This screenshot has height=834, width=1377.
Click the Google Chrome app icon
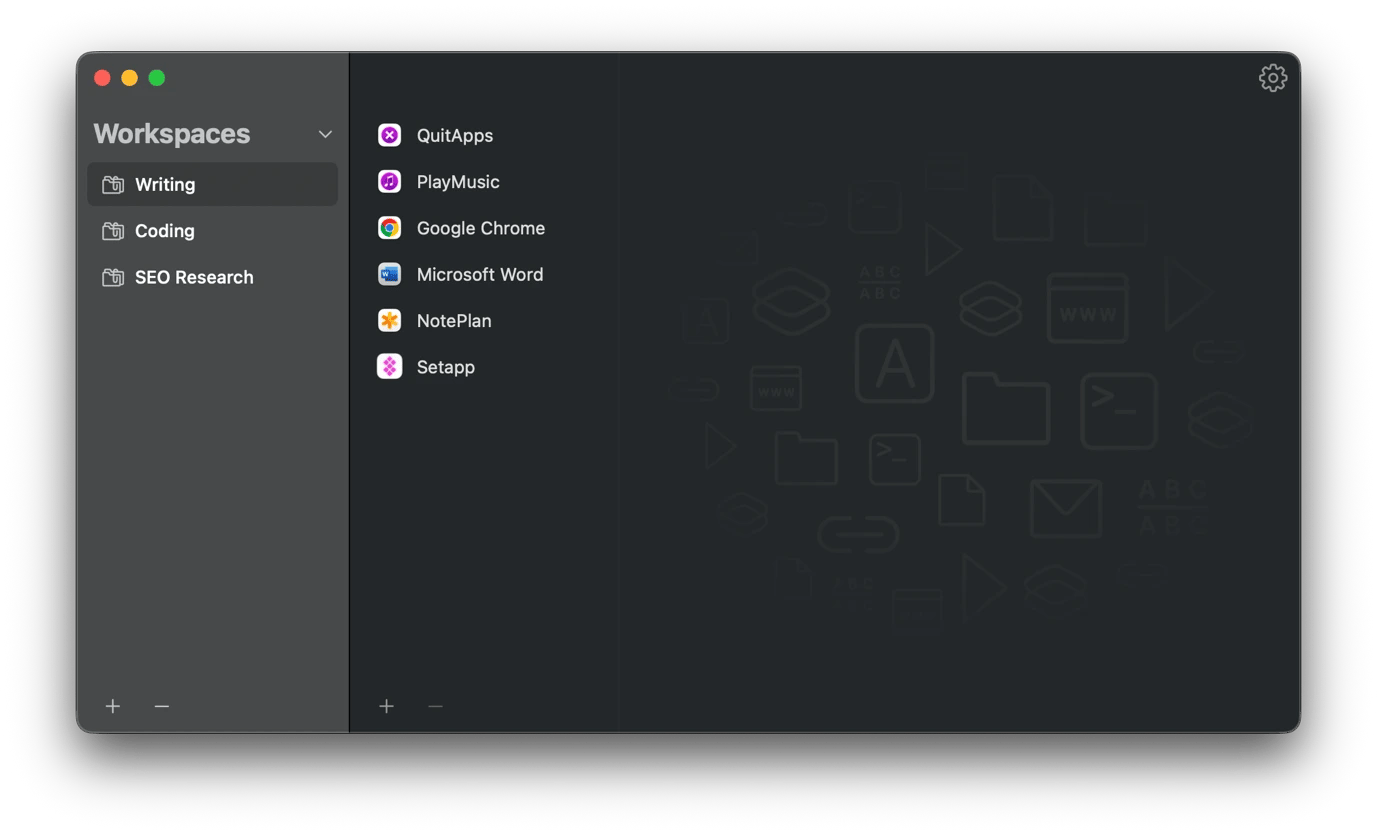coord(389,228)
